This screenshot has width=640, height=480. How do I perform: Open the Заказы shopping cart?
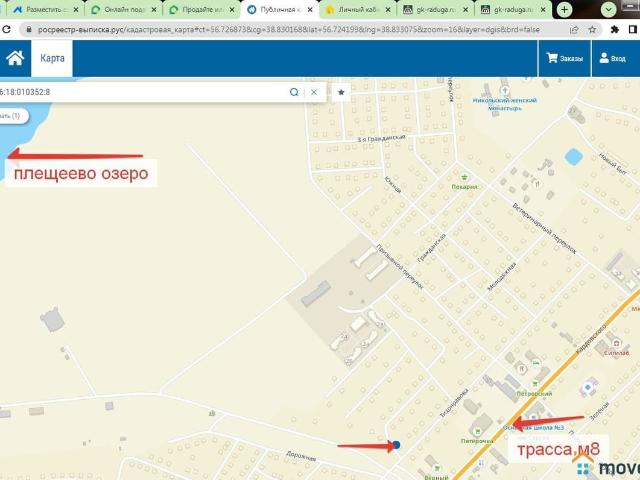coord(565,59)
